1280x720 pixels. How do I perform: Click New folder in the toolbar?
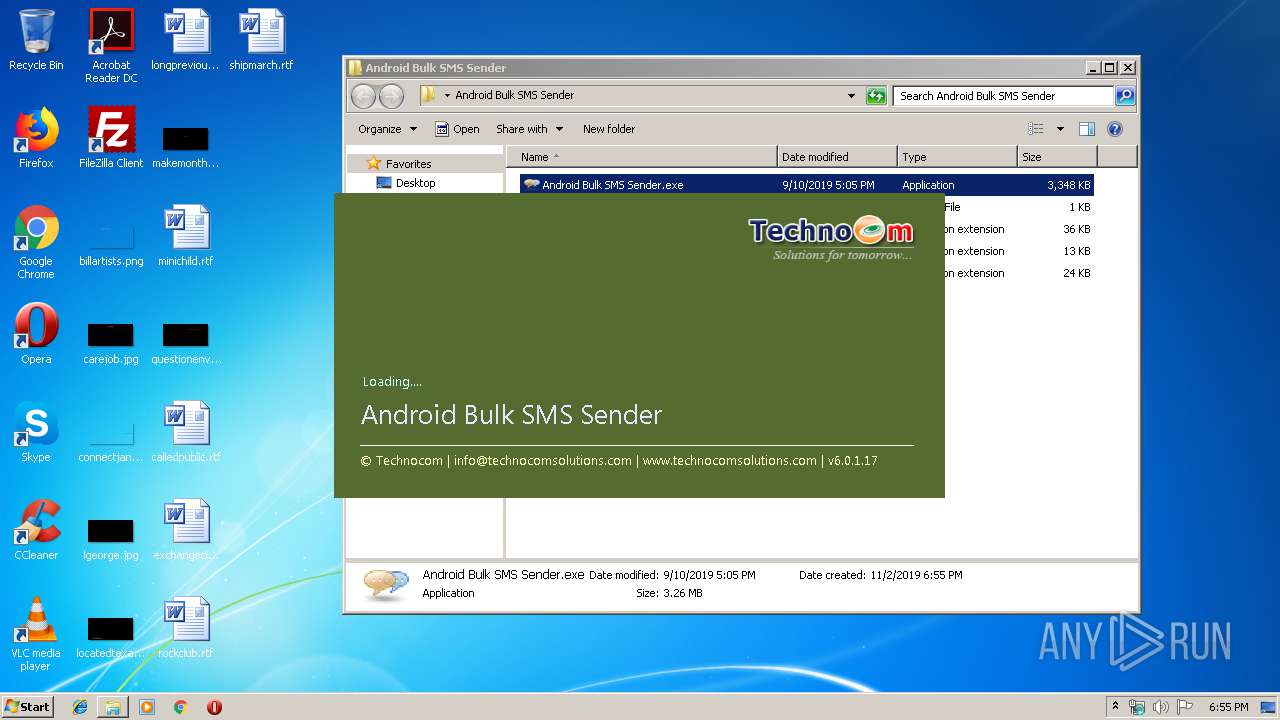(x=609, y=129)
